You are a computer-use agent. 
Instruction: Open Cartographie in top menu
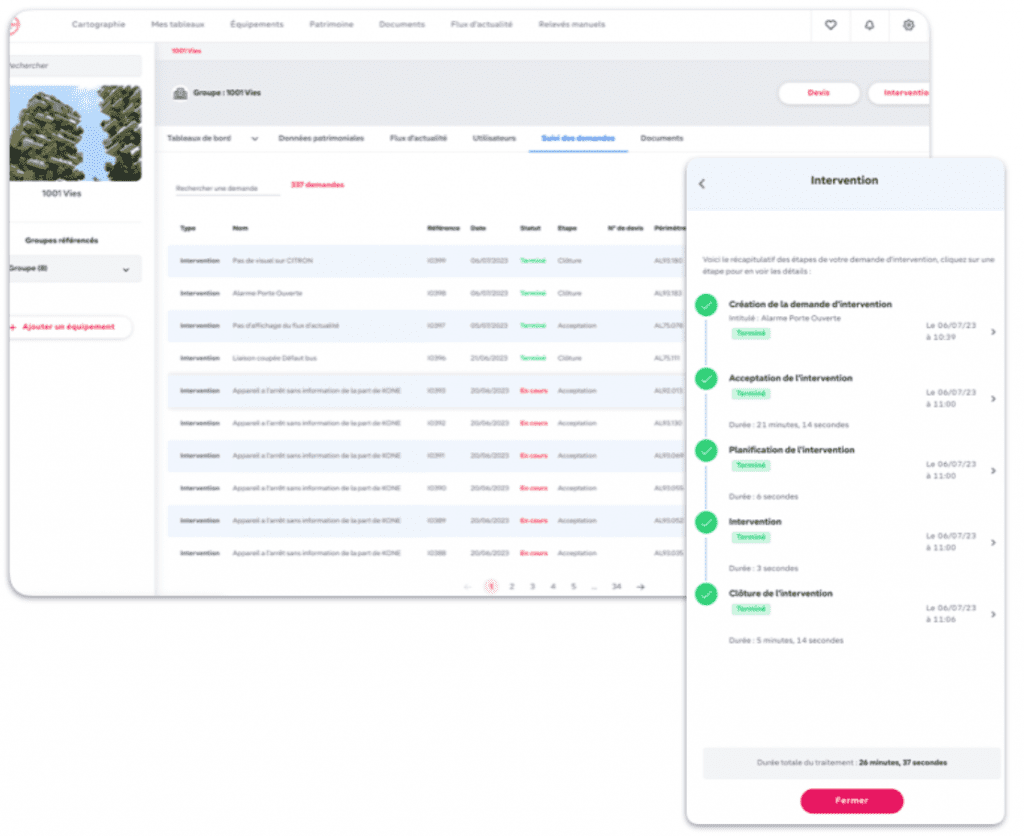point(98,25)
